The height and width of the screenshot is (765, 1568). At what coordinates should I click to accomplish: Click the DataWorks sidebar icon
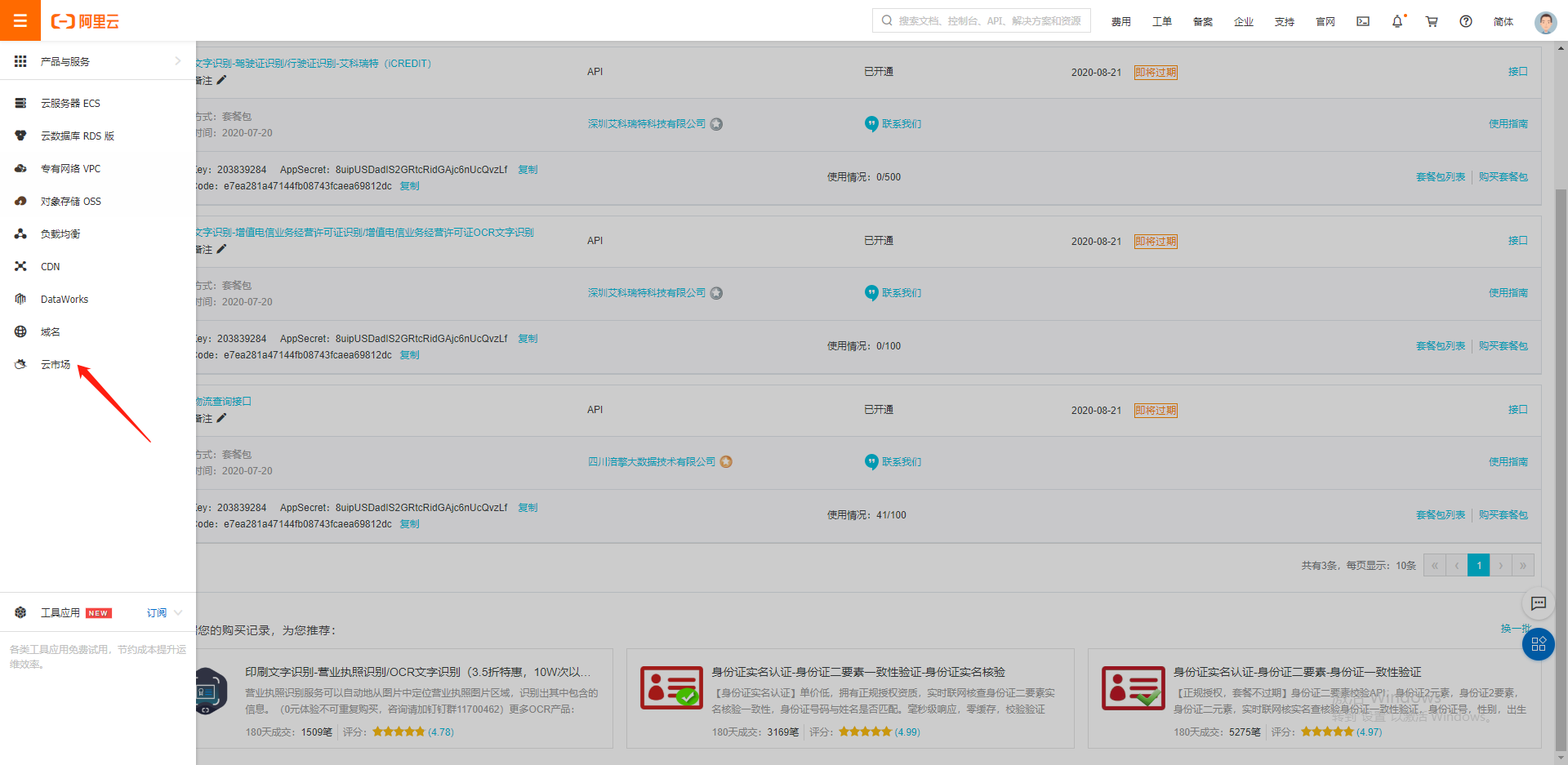(x=20, y=299)
